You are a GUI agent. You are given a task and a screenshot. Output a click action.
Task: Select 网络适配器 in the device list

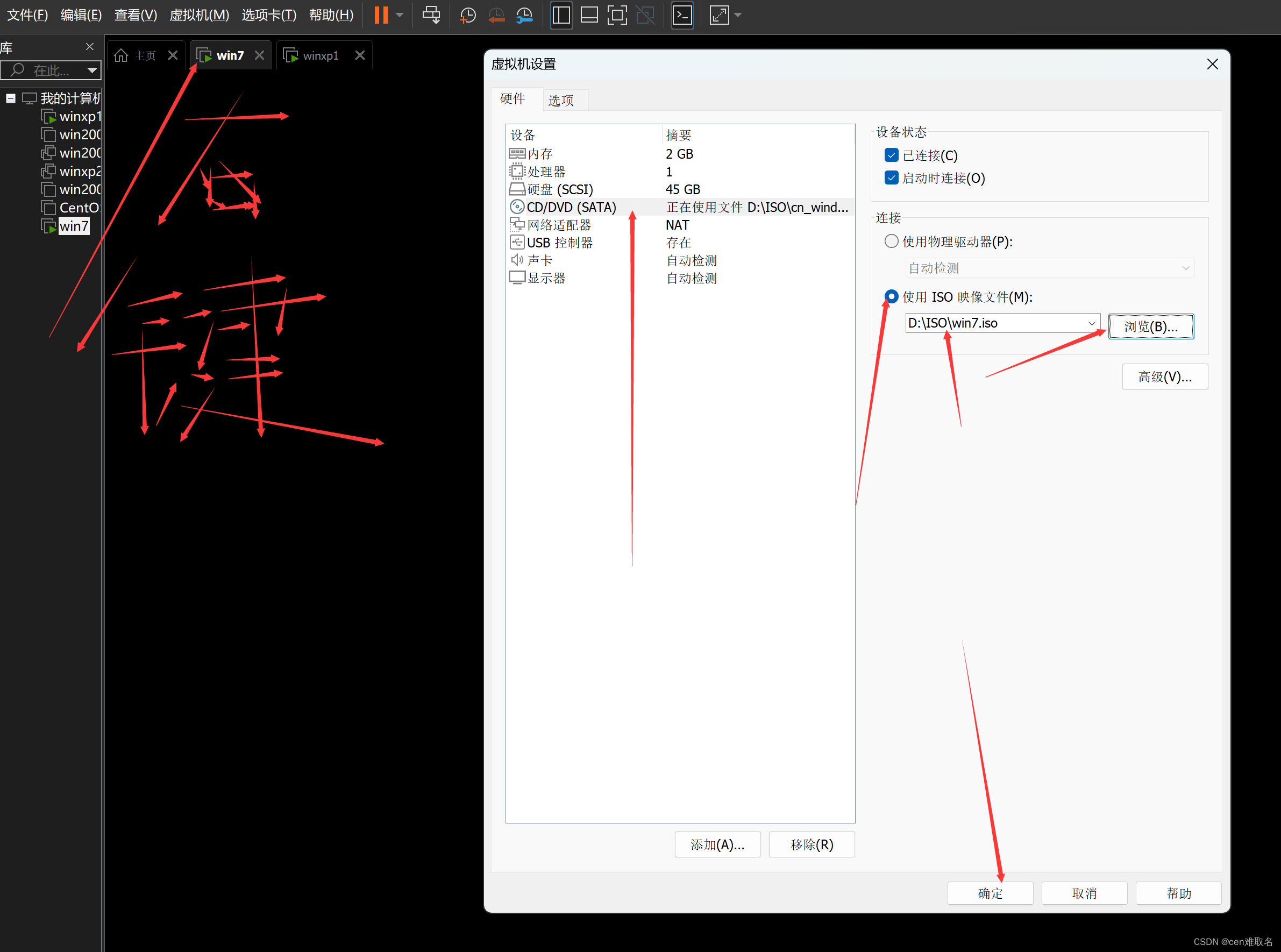559,225
